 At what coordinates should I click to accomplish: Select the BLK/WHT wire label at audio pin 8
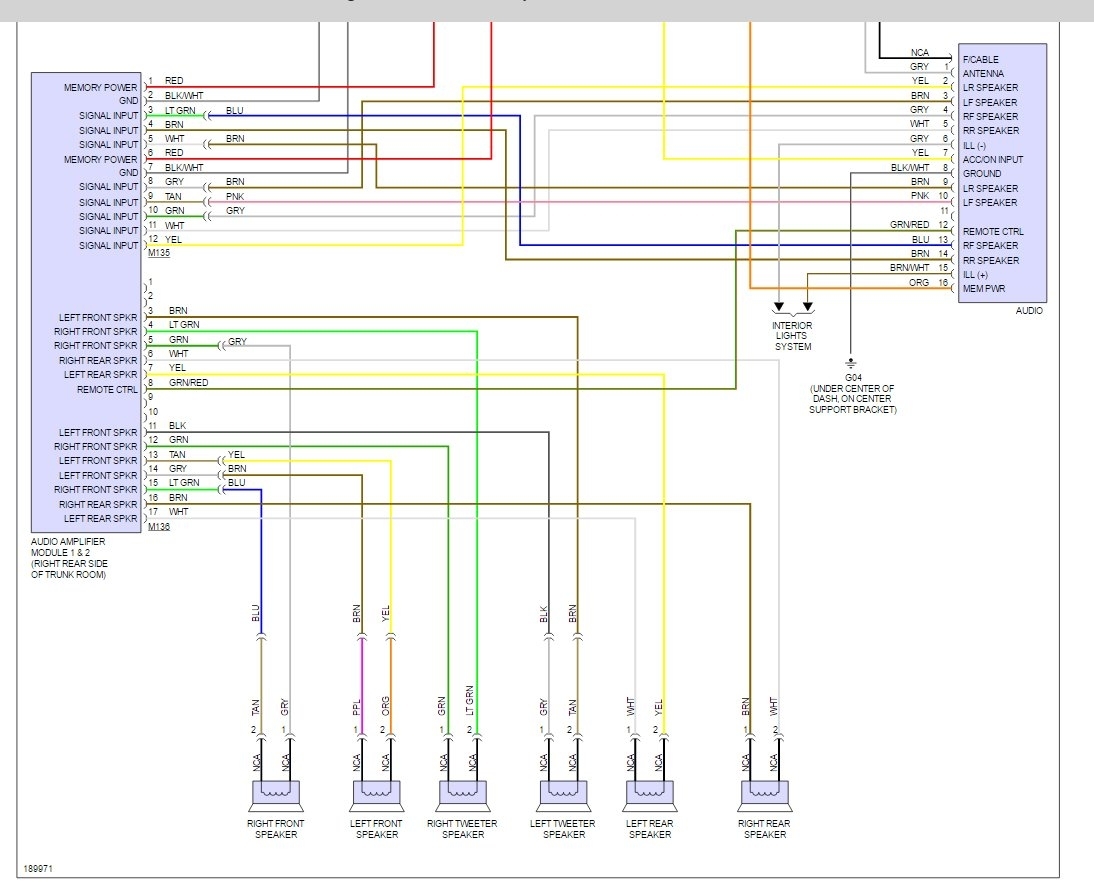(910, 167)
